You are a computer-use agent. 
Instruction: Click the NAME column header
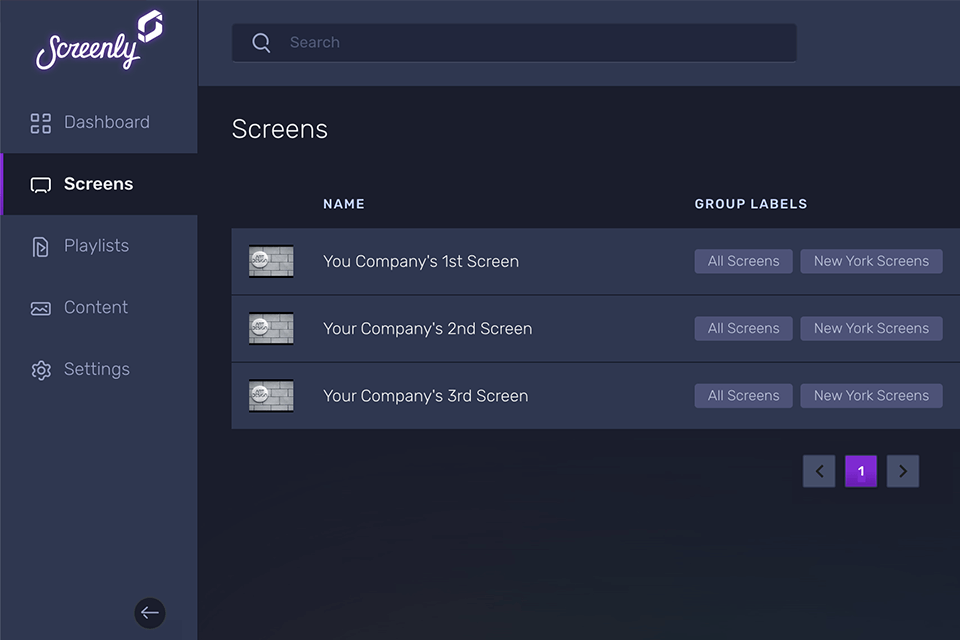point(344,204)
